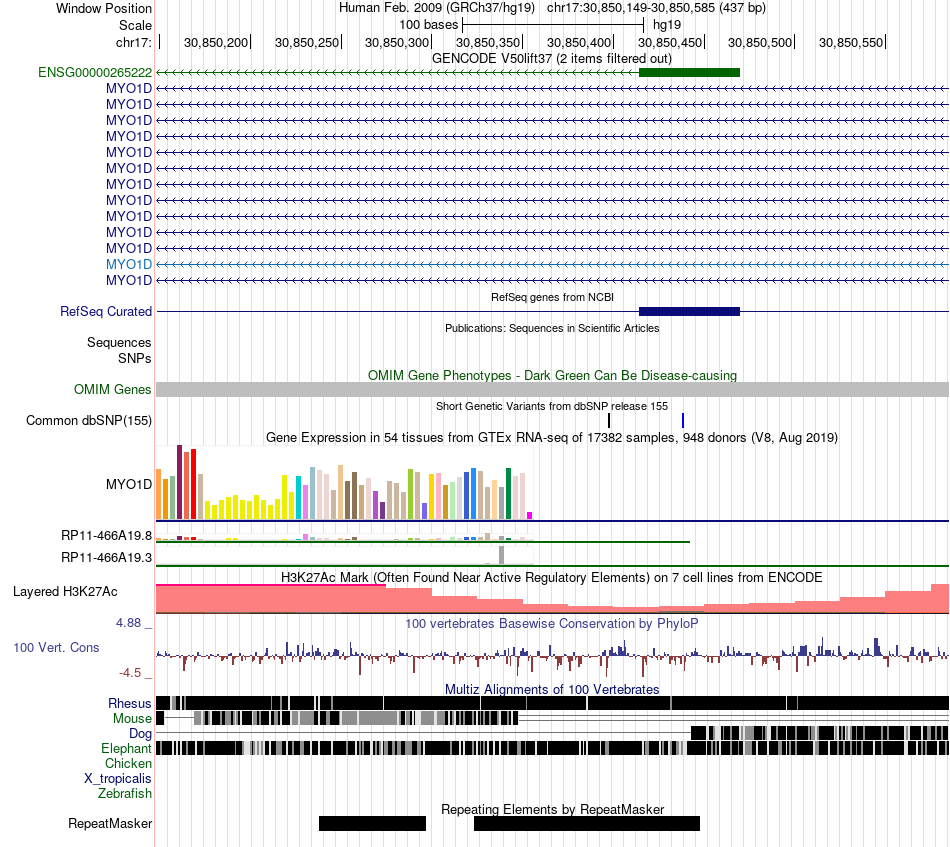
Task: Click the green ENSG00000265222 exon block
Action: (x=689, y=73)
